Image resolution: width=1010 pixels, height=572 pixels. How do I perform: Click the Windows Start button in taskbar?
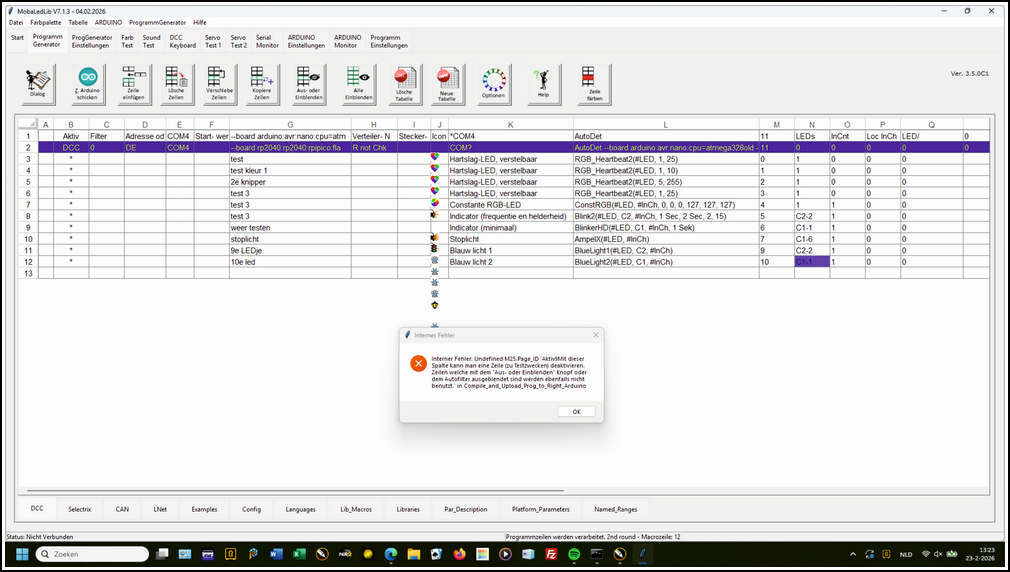click(x=22, y=553)
